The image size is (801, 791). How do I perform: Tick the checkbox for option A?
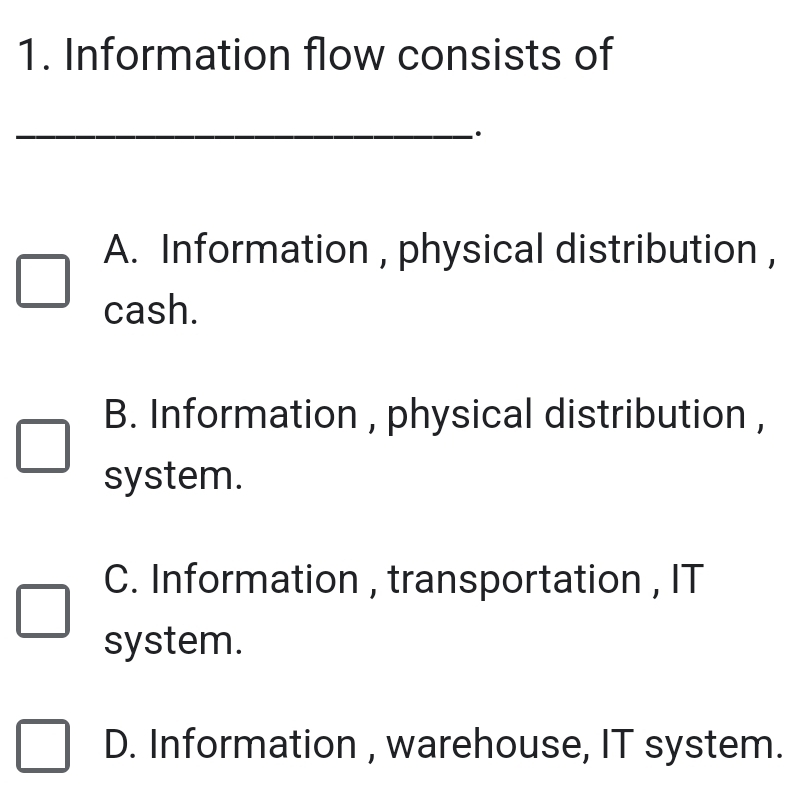pos(43,281)
